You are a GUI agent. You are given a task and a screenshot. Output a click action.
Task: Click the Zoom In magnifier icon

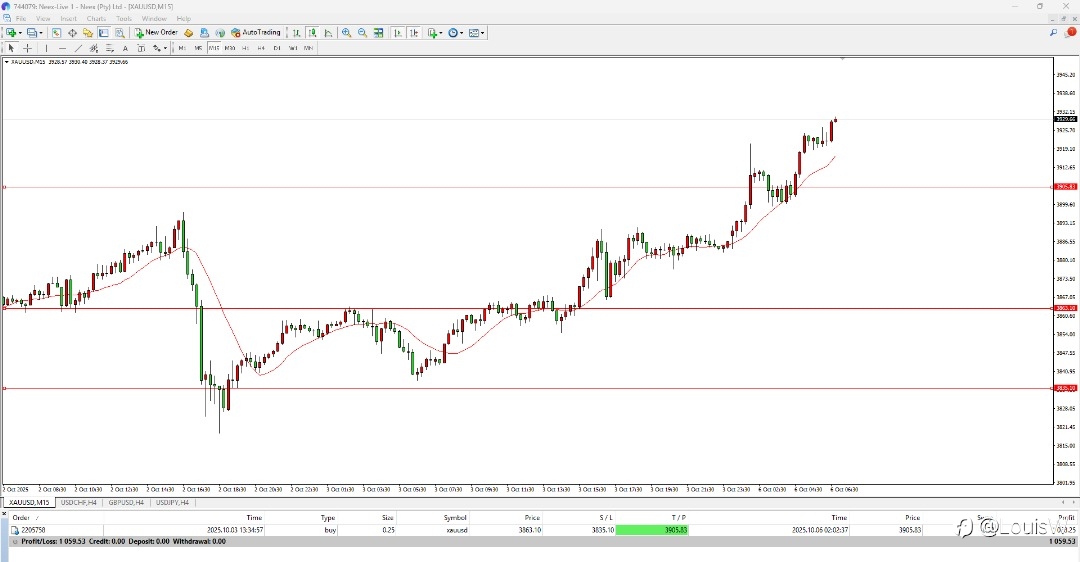coord(346,32)
